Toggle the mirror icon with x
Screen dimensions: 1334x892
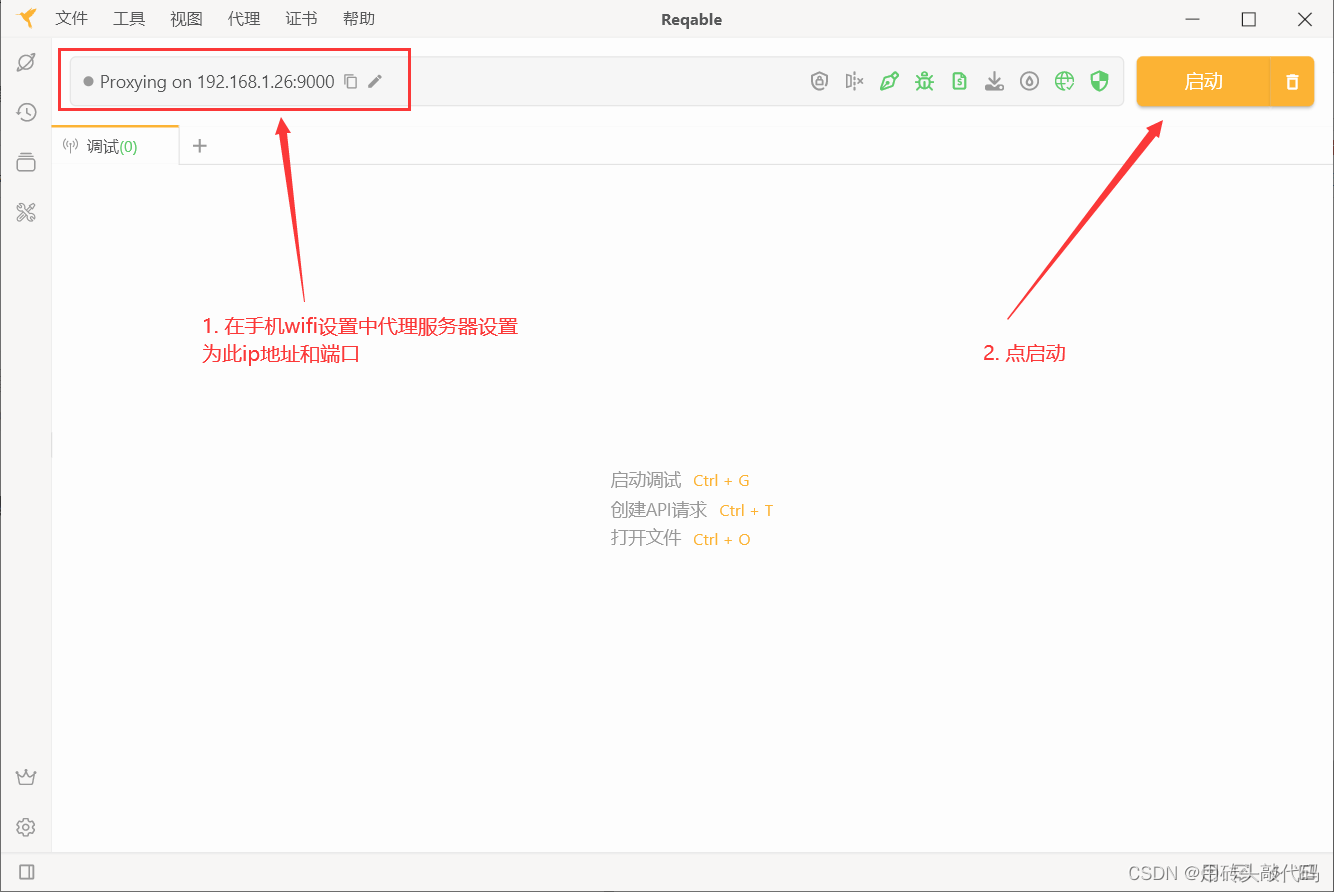coord(854,81)
